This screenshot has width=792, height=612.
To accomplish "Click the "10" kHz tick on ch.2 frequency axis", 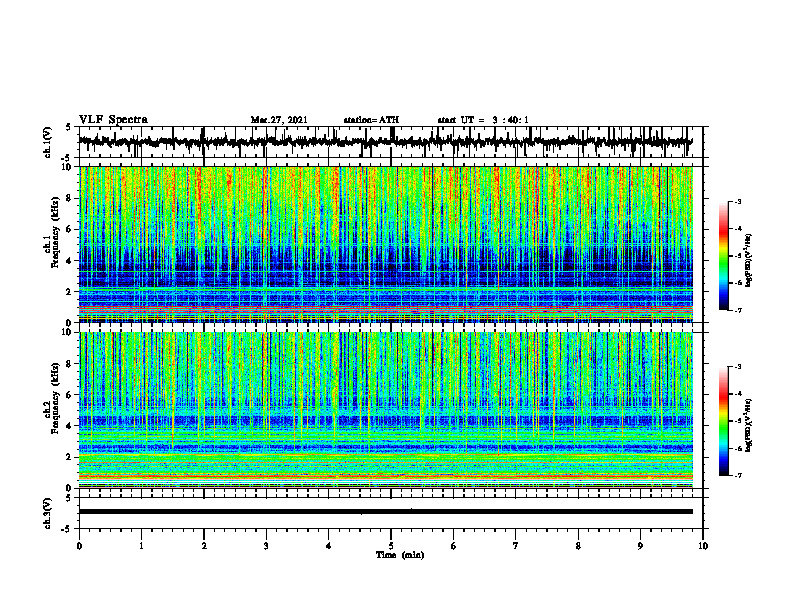I will click(67, 332).
